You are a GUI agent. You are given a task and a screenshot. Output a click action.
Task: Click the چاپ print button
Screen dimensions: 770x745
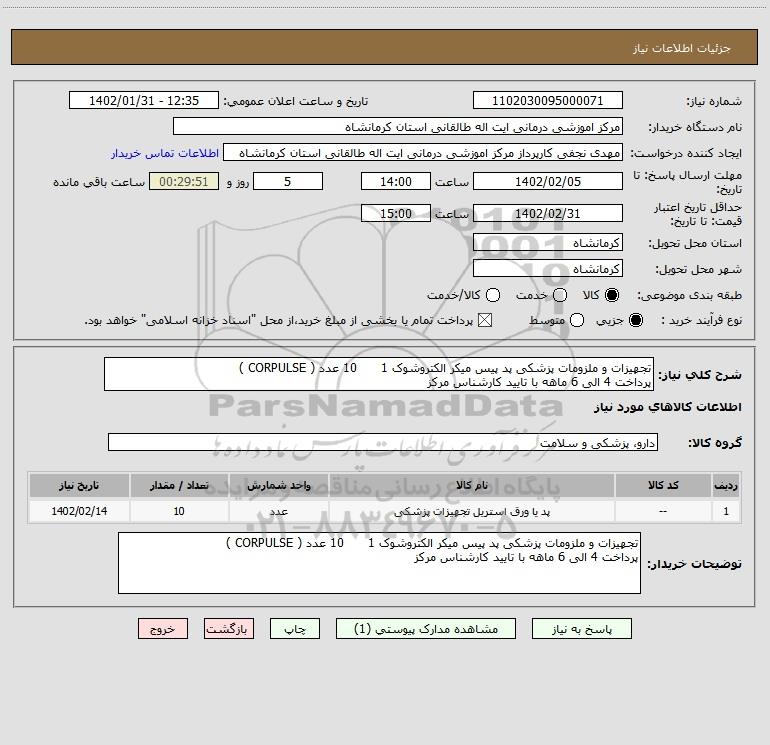295,629
